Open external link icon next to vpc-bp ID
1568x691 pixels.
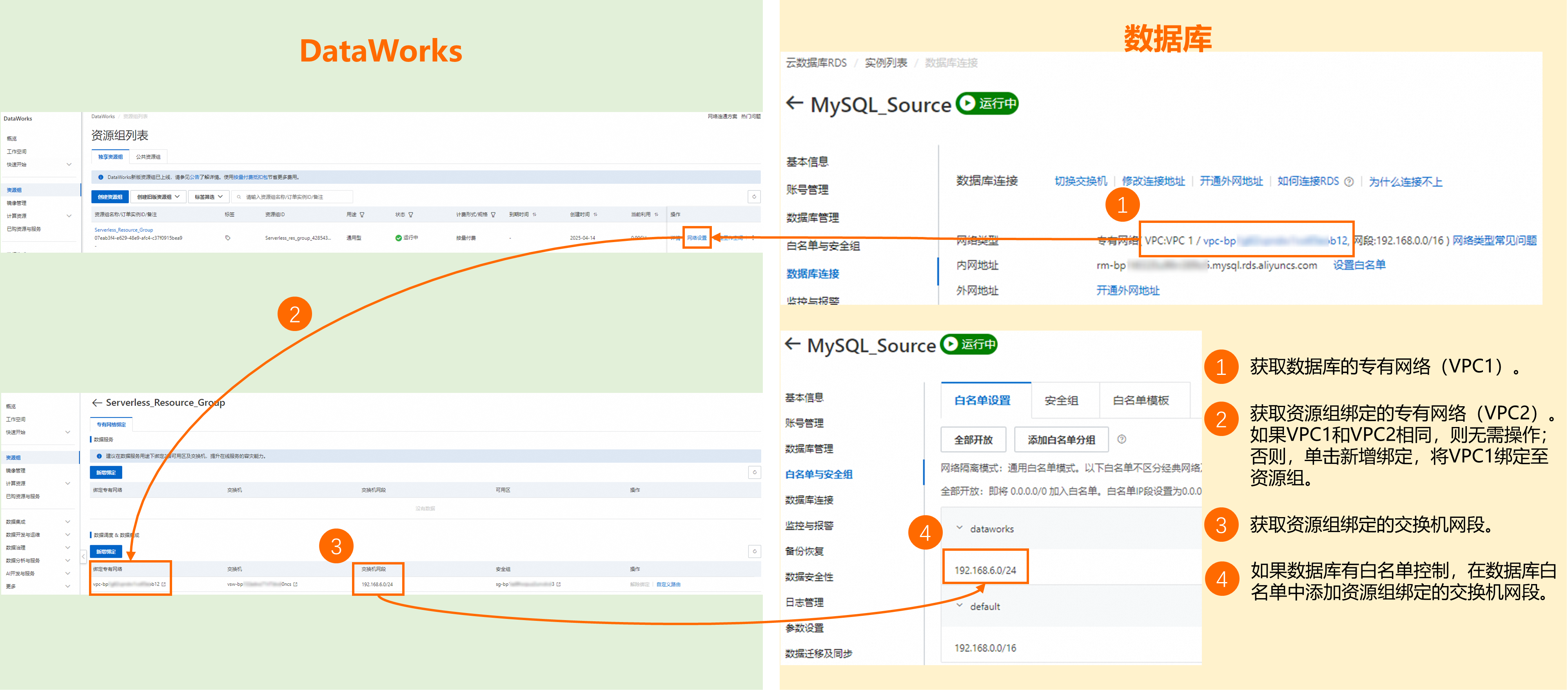[x=164, y=584]
